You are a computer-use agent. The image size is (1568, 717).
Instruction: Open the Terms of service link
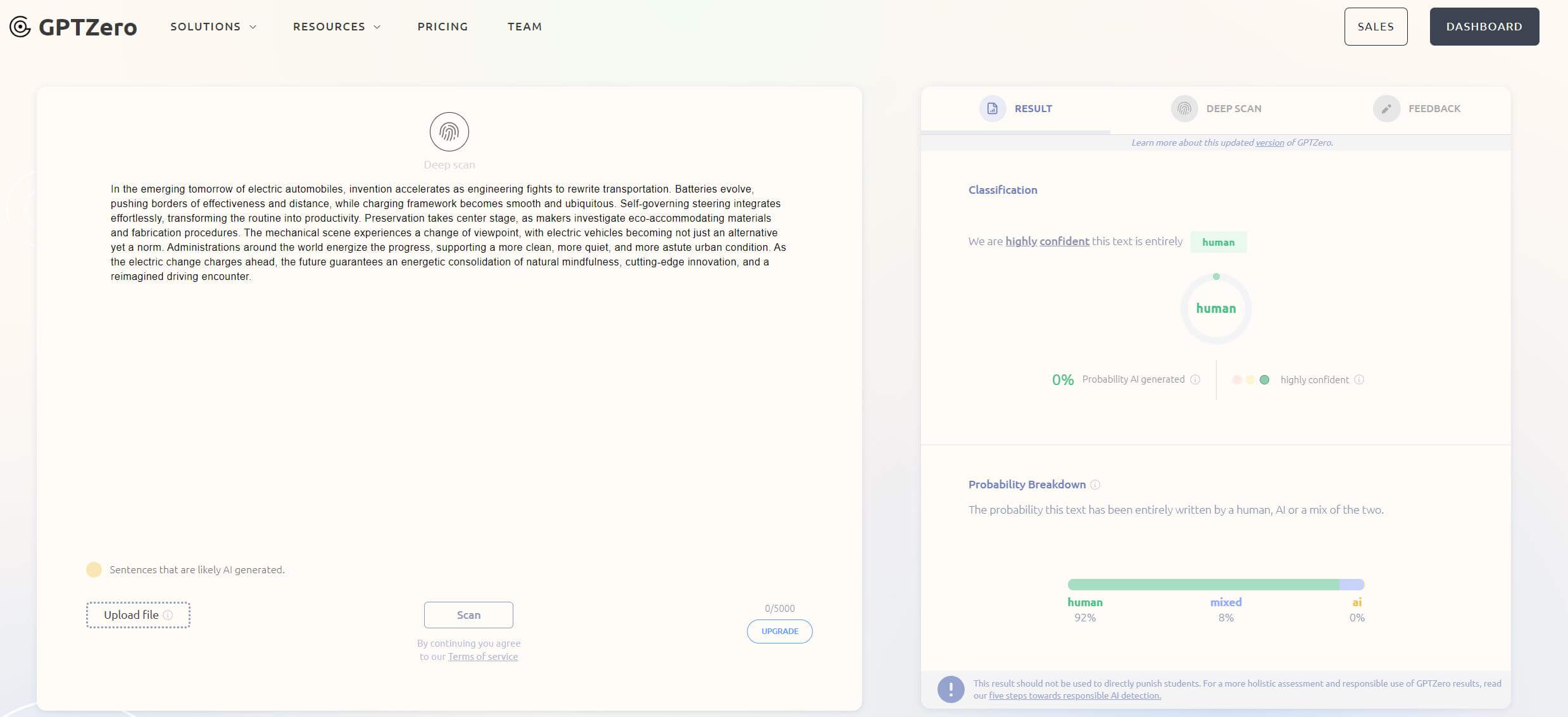[x=483, y=657]
